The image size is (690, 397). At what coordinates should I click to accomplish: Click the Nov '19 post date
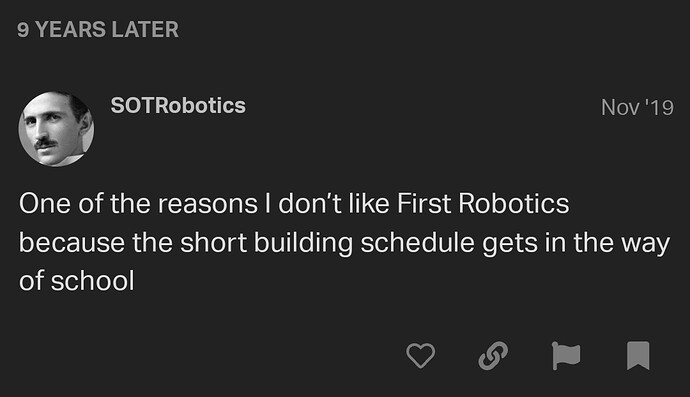click(637, 107)
